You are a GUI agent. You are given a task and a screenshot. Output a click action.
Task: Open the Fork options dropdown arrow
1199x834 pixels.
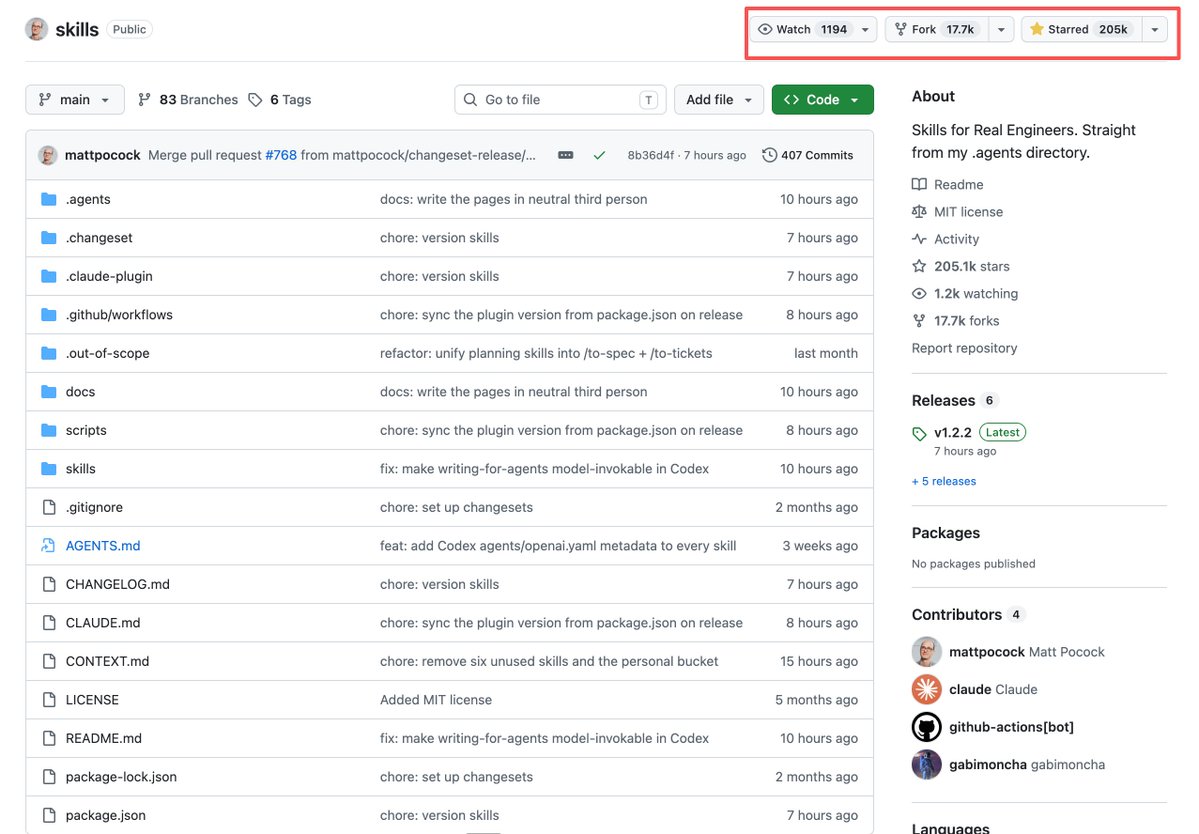click(x=1001, y=29)
